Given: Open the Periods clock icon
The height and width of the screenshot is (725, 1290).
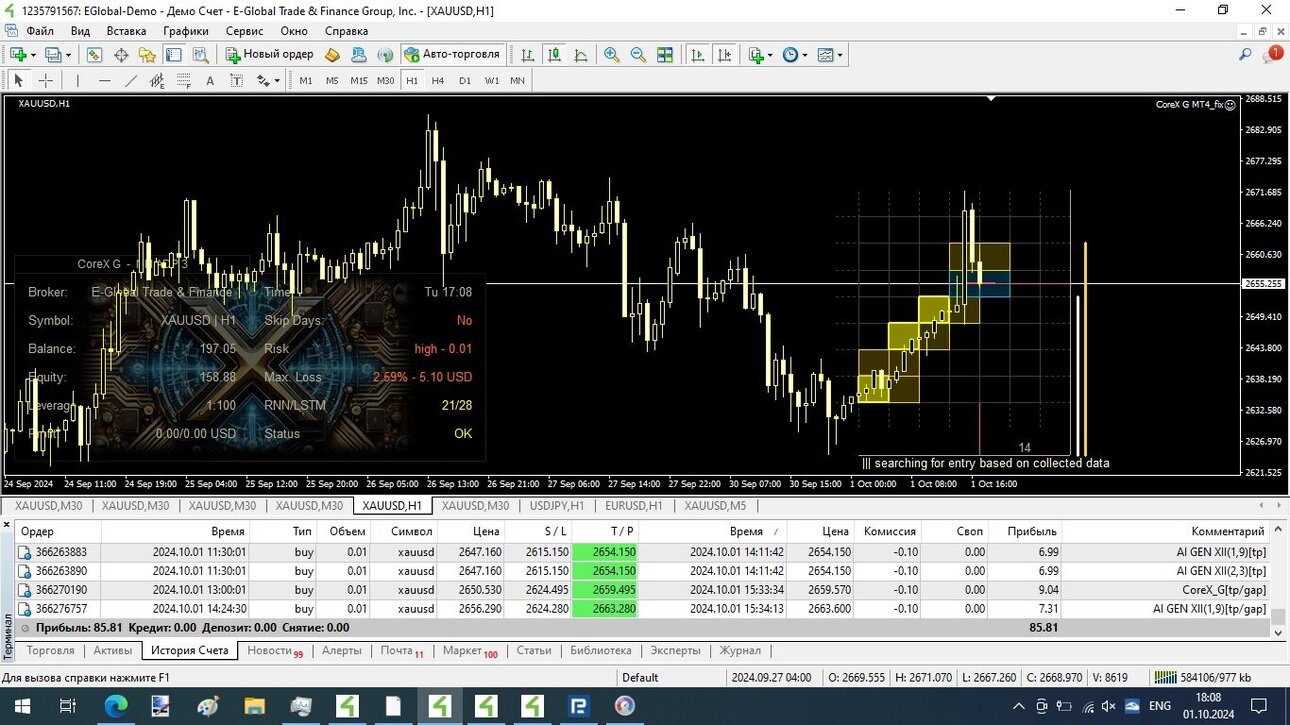Looking at the screenshot, I should 790,55.
